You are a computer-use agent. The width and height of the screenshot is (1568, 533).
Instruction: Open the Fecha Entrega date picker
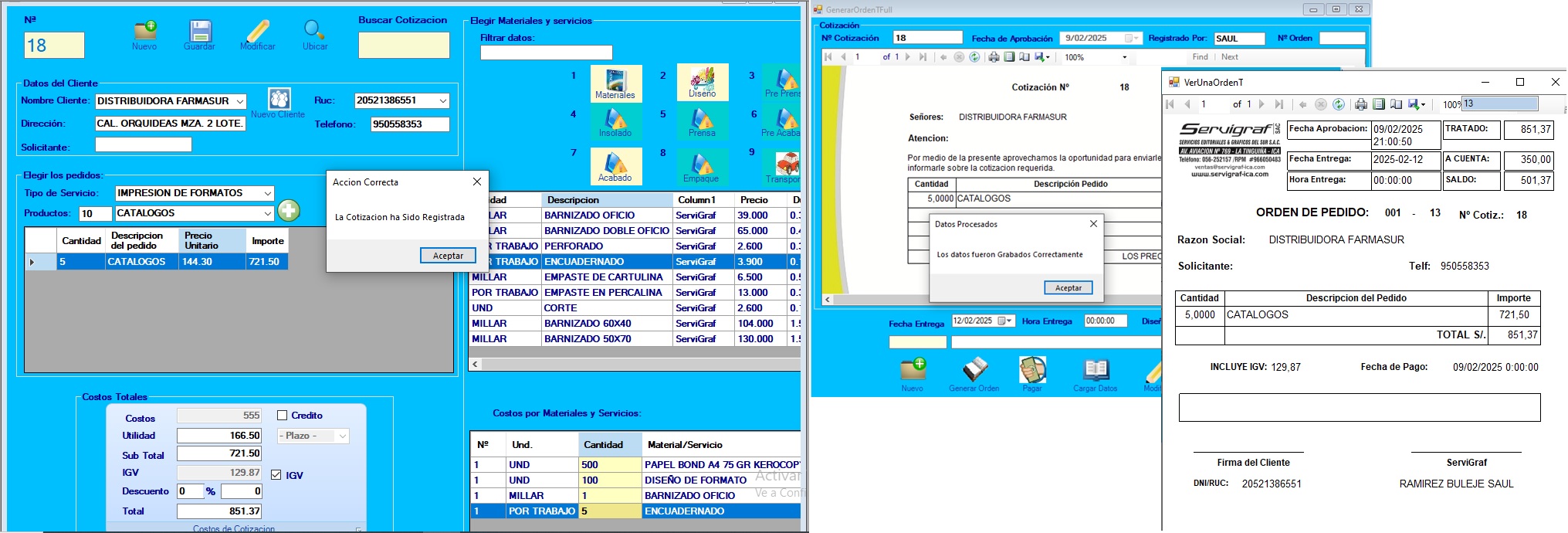coord(1007,321)
